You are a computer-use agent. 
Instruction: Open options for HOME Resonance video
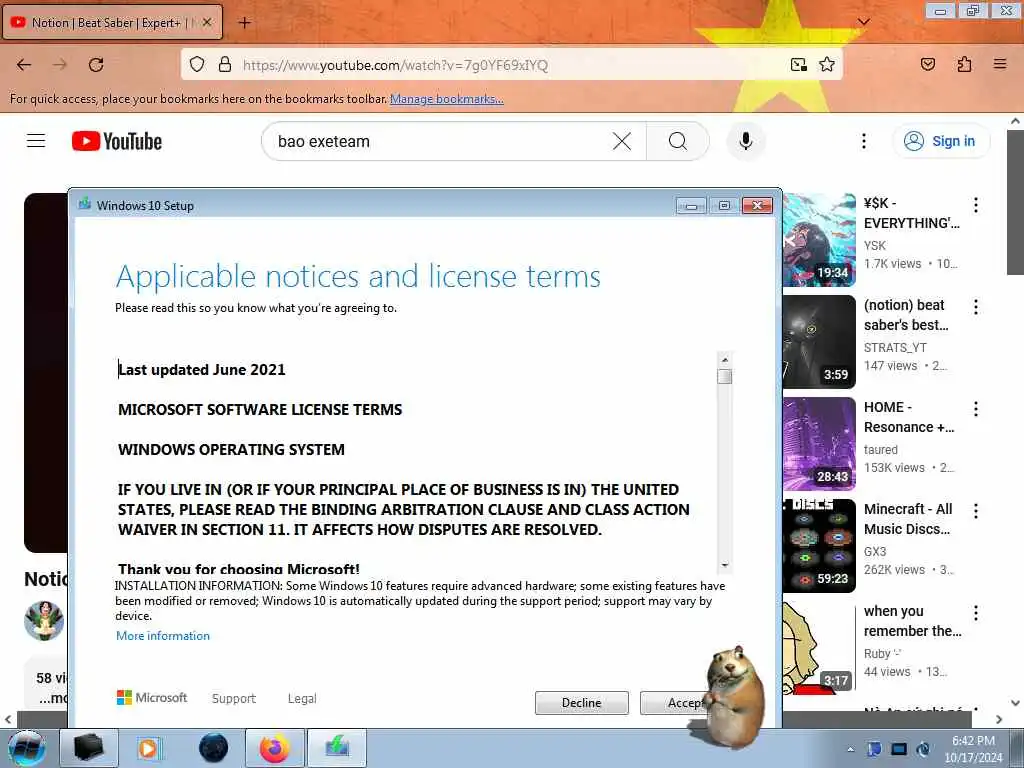pyautogui.click(x=976, y=409)
